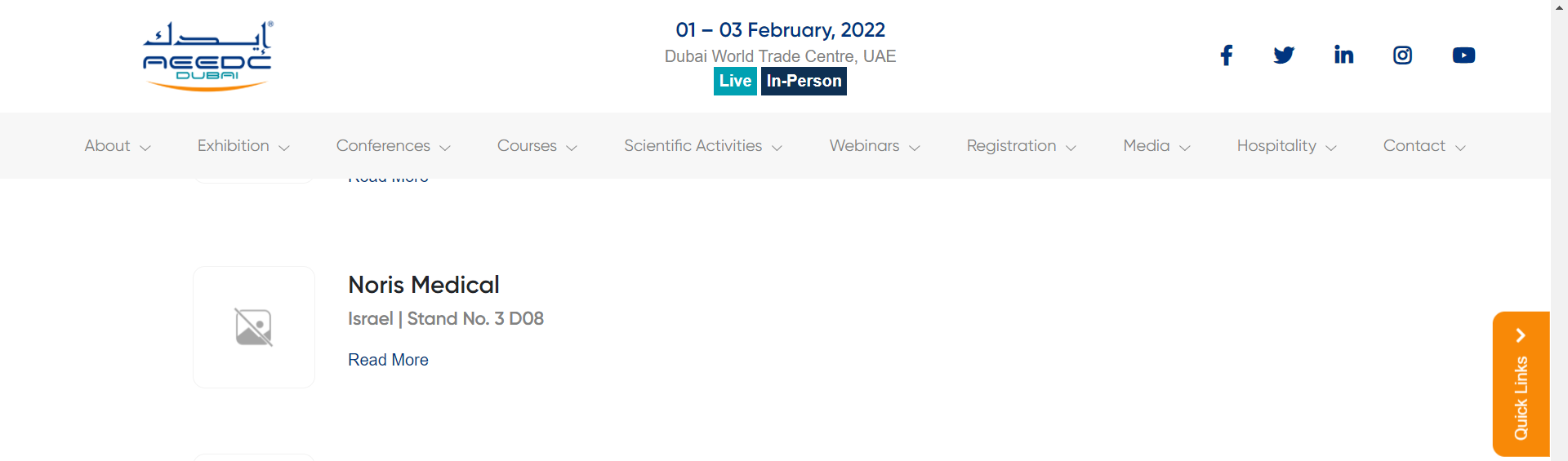Click the Noris Medical title
Viewport: 1568px width, 461px height.
[x=424, y=285]
